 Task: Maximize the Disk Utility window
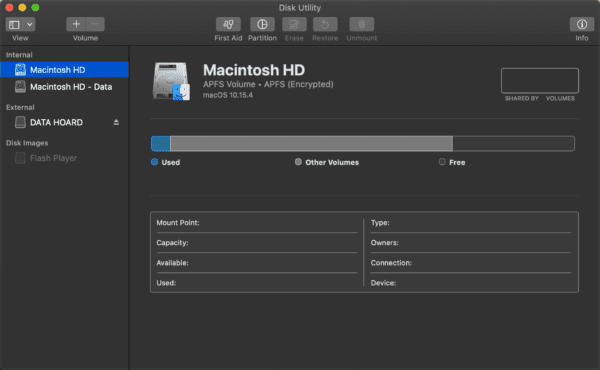point(35,7)
